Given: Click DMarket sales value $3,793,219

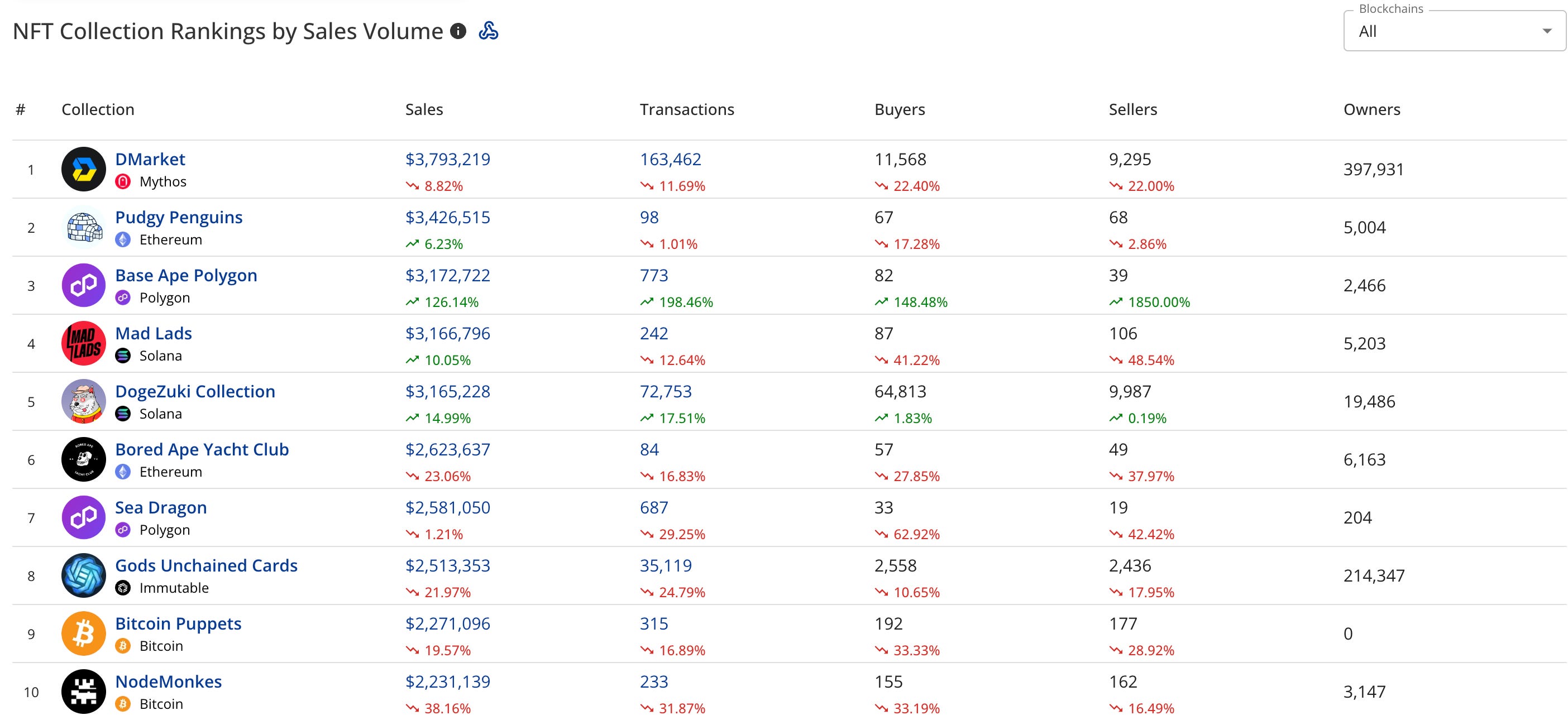Looking at the screenshot, I should (447, 160).
